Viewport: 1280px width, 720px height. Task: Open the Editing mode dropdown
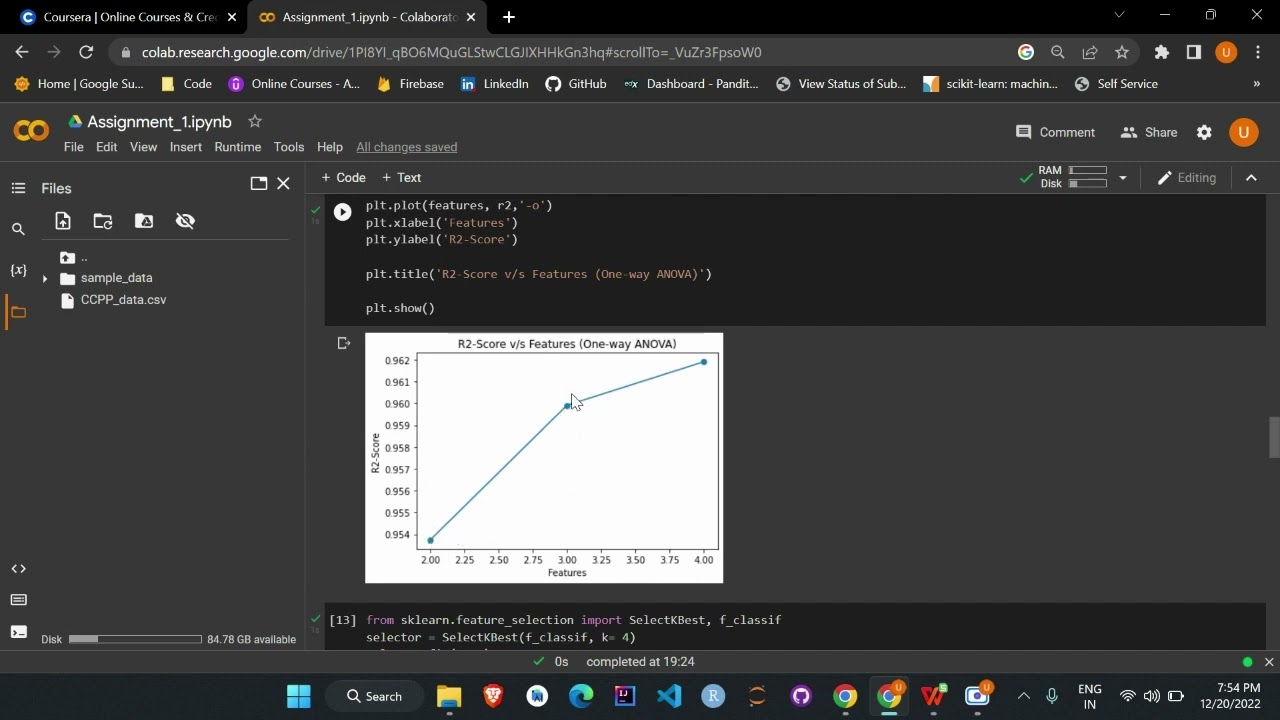1187,178
